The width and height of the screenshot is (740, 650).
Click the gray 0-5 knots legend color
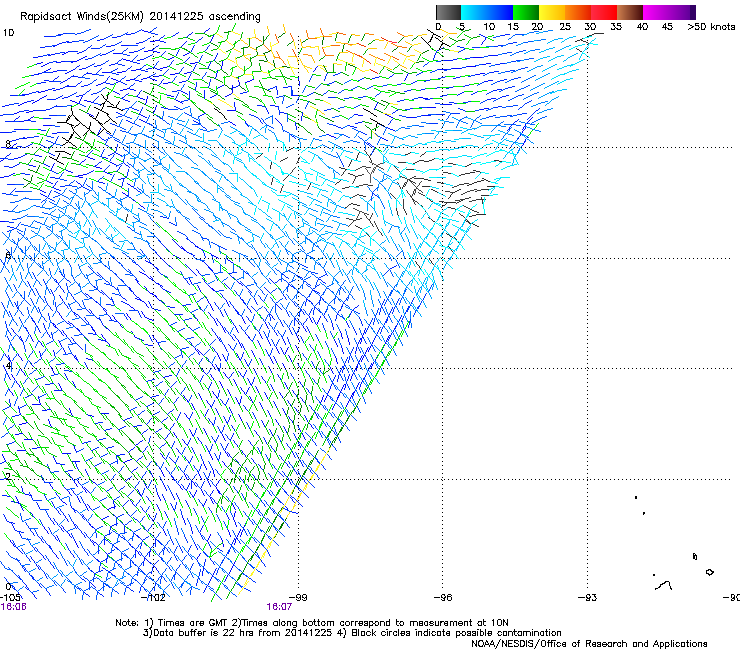pyautogui.click(x=448, y=12)
